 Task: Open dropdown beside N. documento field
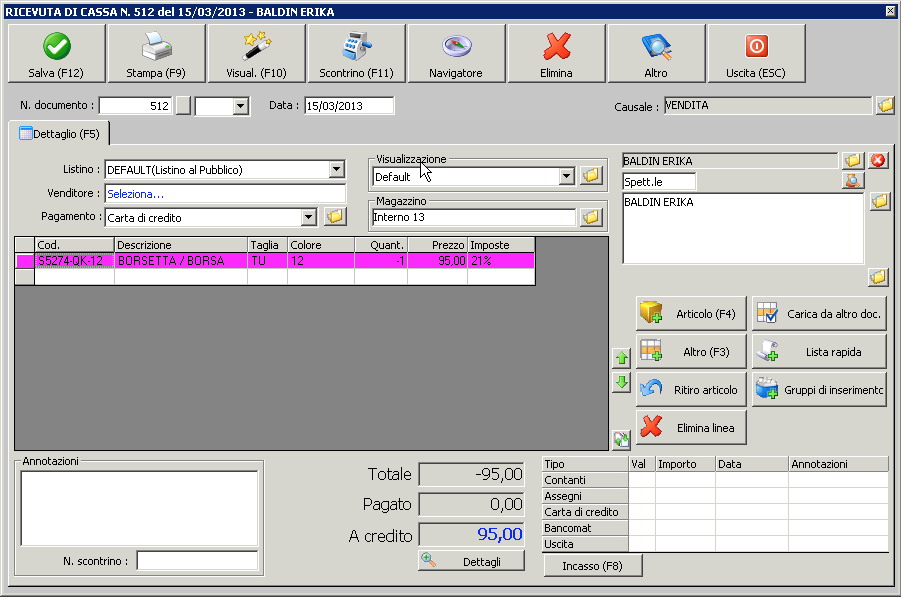[x=241, y=106]
